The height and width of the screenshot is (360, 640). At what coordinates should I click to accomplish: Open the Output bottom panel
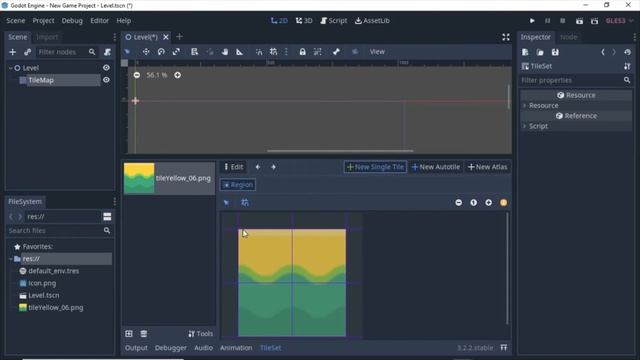[136, 348]
